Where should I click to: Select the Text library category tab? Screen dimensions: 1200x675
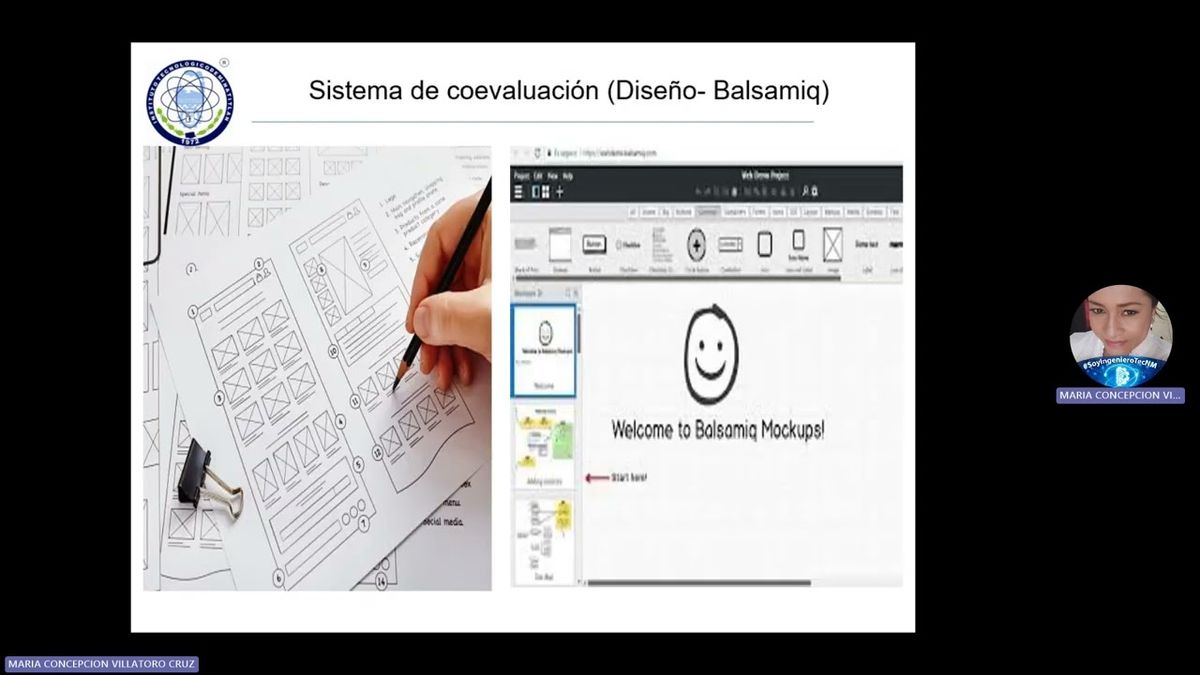[x=895, y=212]
